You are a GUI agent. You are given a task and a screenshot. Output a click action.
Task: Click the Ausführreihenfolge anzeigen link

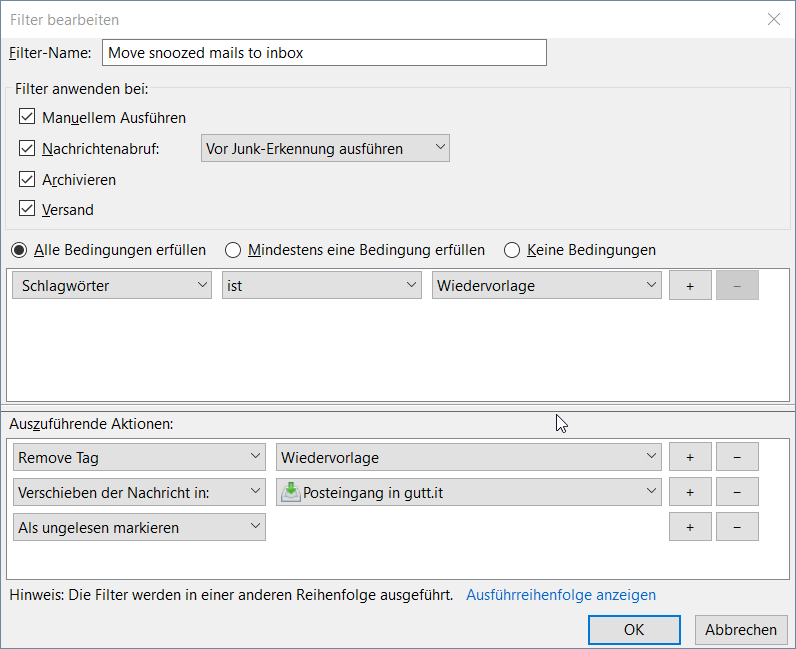tap(561, 595)
